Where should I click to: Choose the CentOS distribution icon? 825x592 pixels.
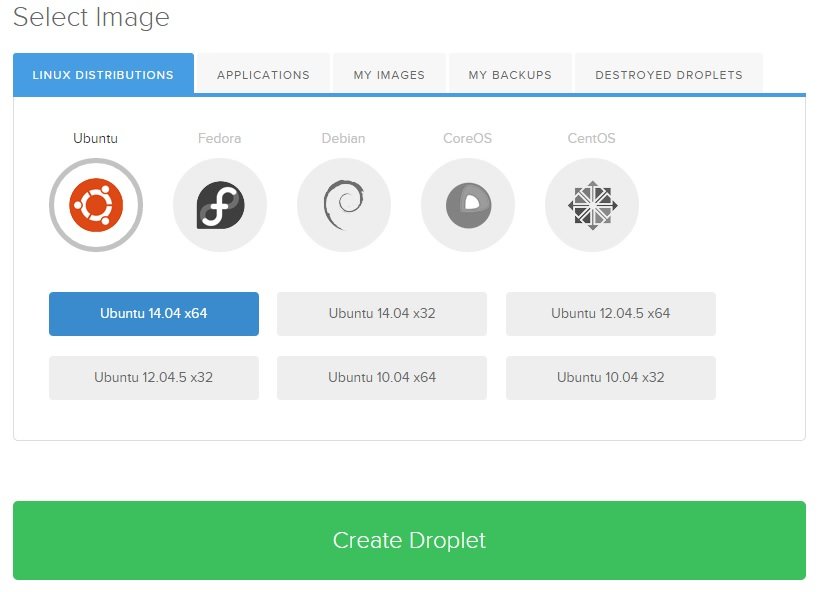[x=592, y=205]
